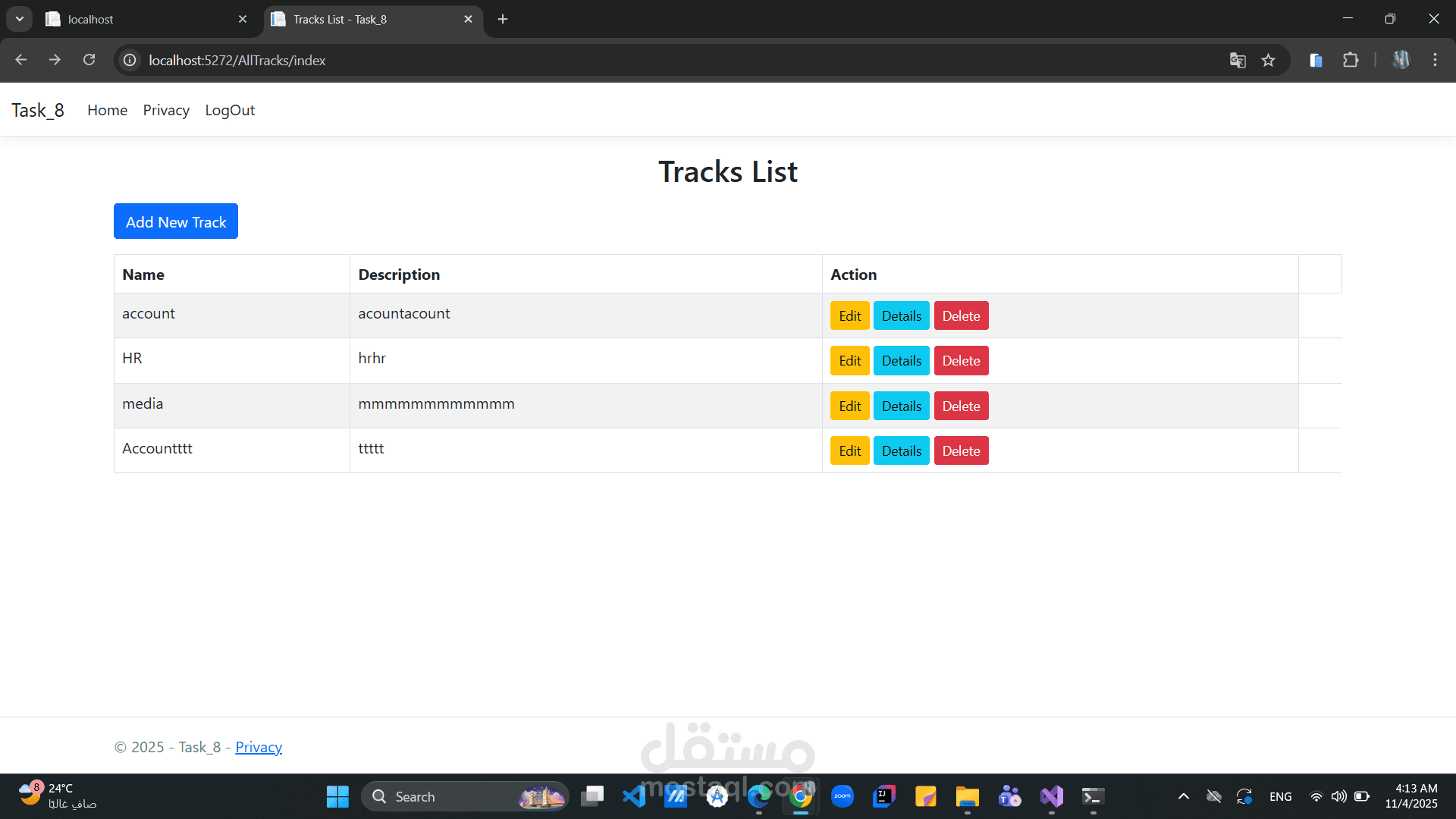1456x819 pixels.
Task: Click LogOut in the navbar
Action: coord(230,110)
